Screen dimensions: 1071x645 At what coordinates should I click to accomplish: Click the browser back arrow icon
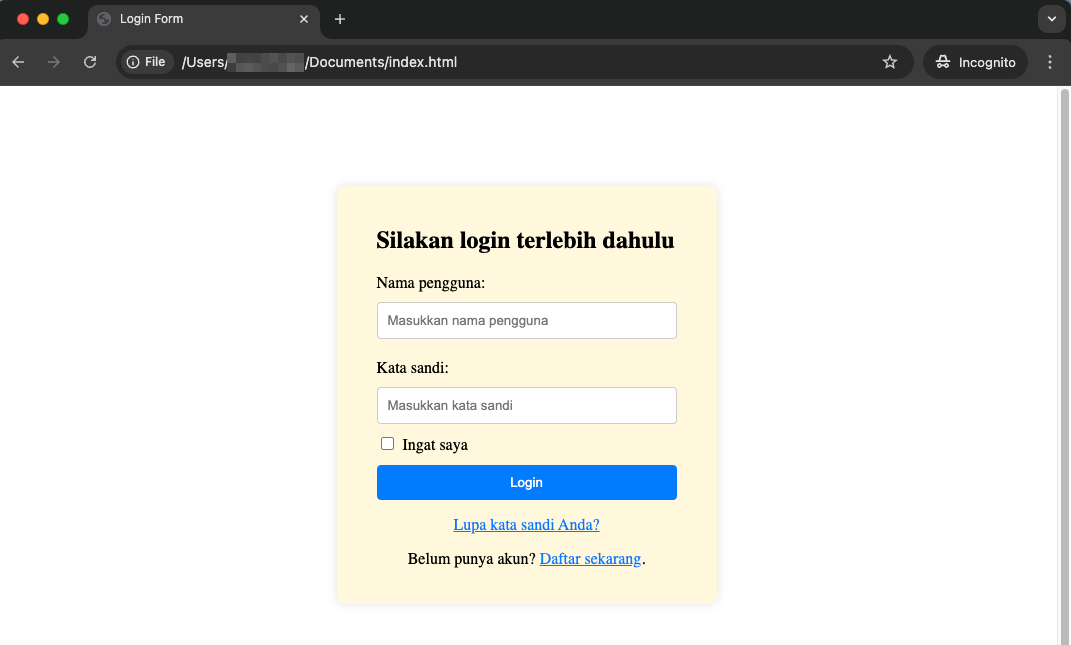[x=18, y=62]
